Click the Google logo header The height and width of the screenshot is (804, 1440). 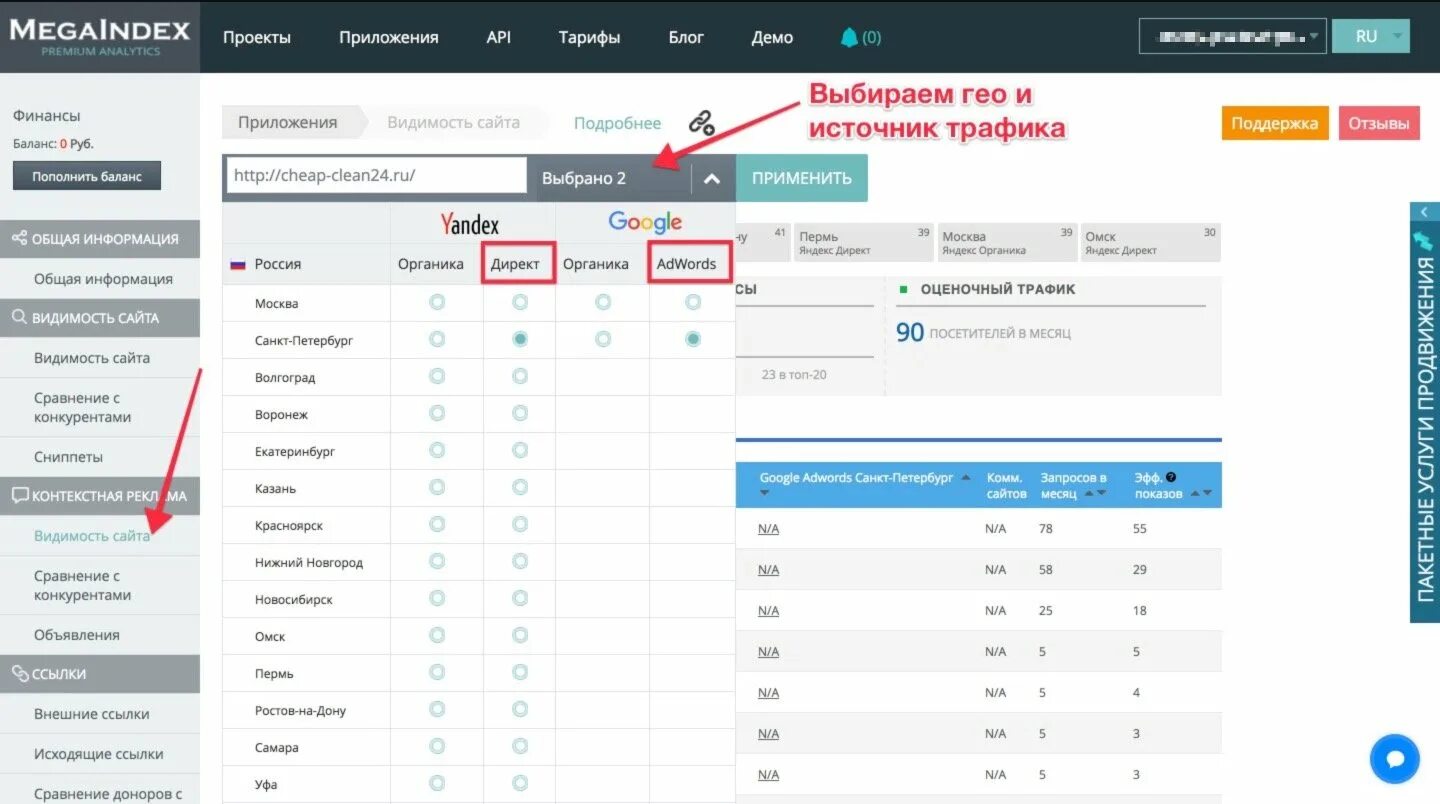click(645, 222)
